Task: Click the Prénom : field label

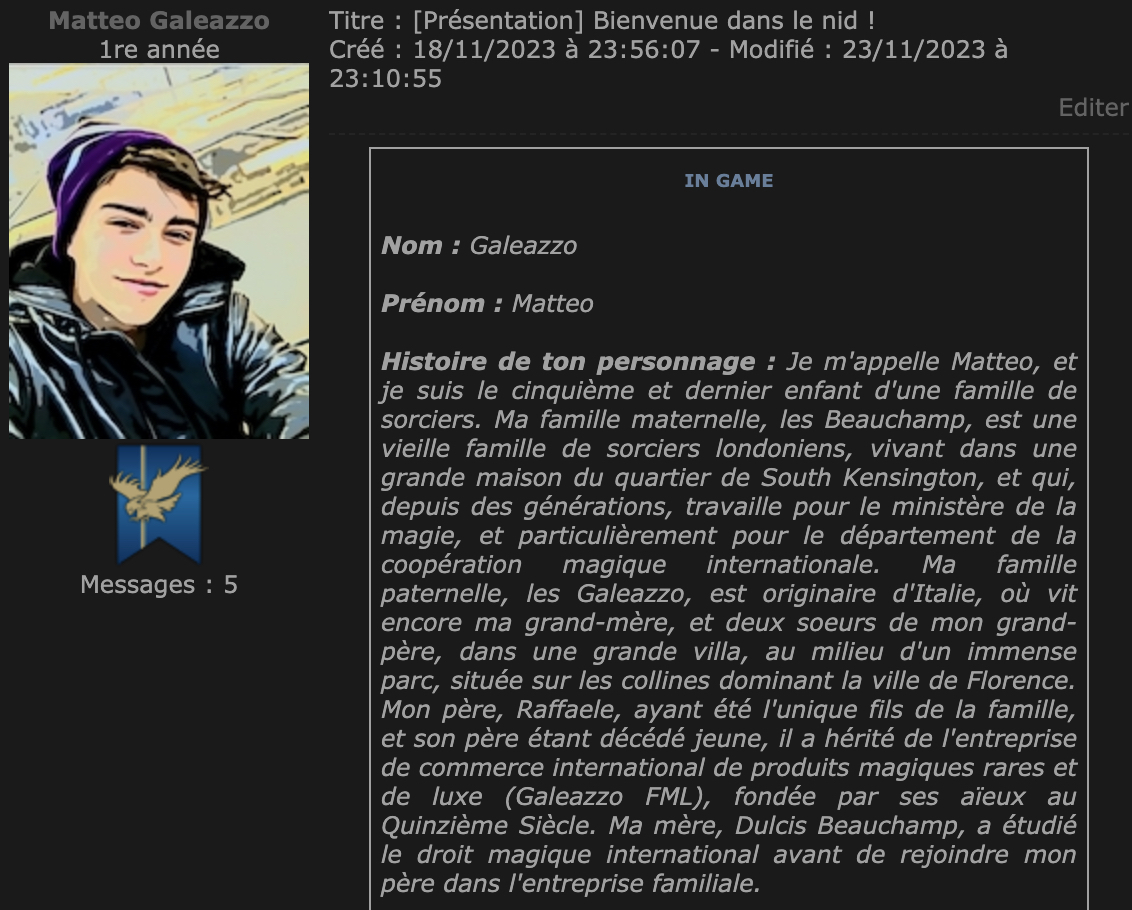Action: click(x=442, y=303)
